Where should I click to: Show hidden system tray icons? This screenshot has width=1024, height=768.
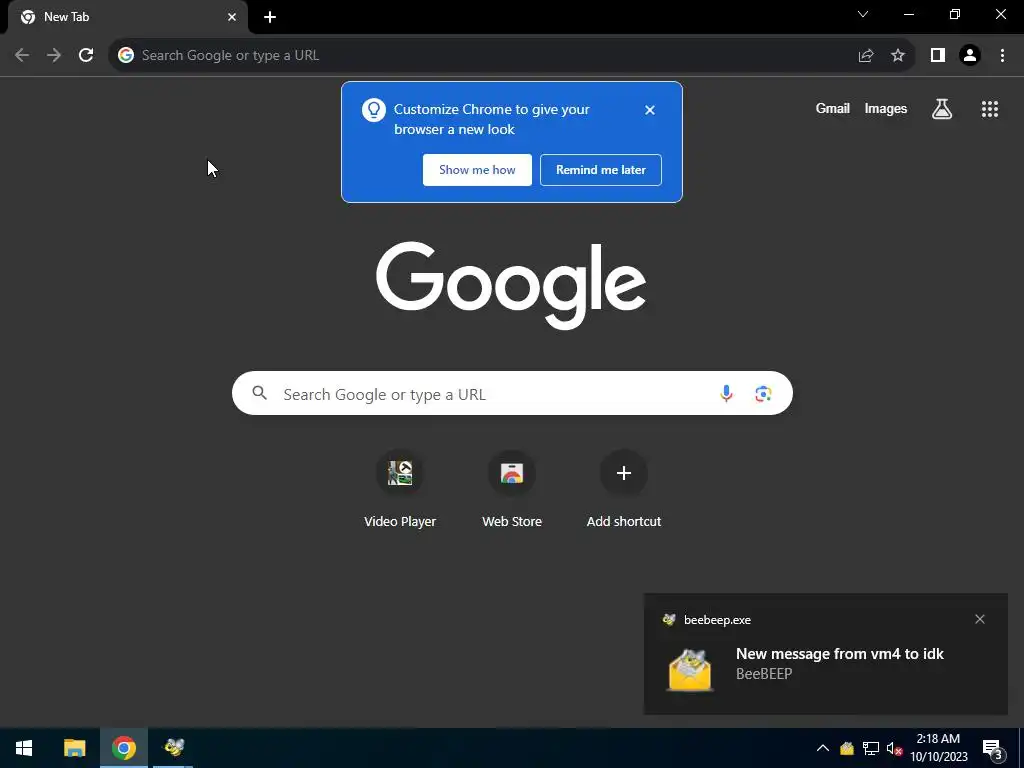pyautogui.click(x=823, y=748)
